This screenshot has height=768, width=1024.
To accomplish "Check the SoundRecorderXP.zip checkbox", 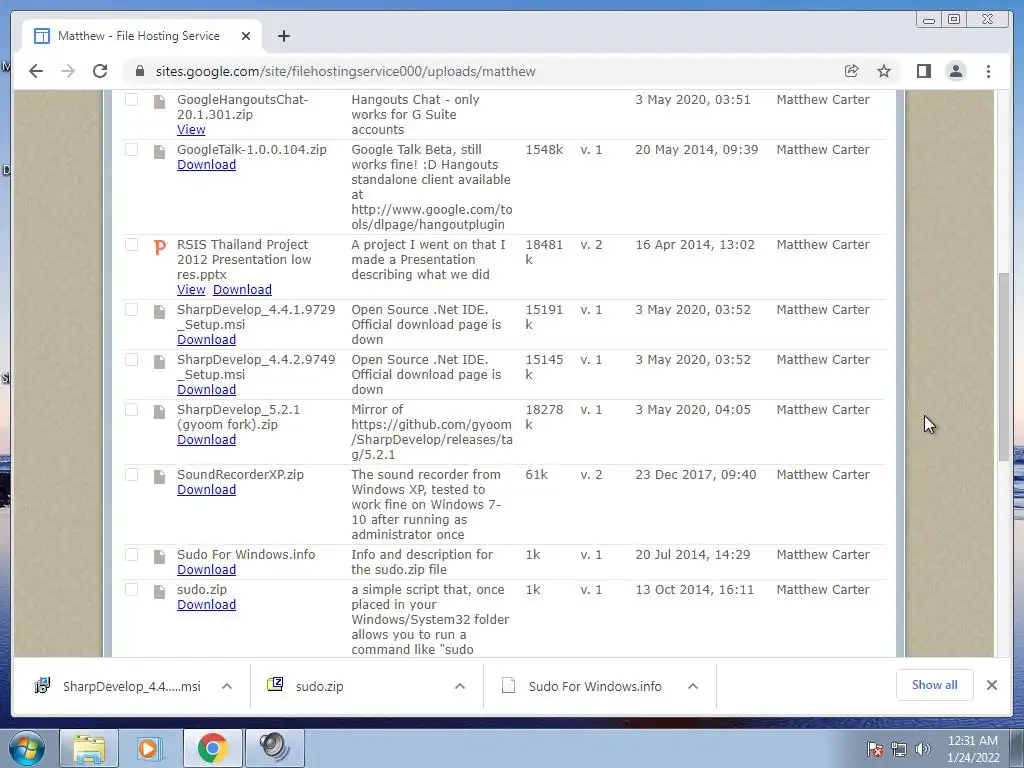I will coord(131,475).
